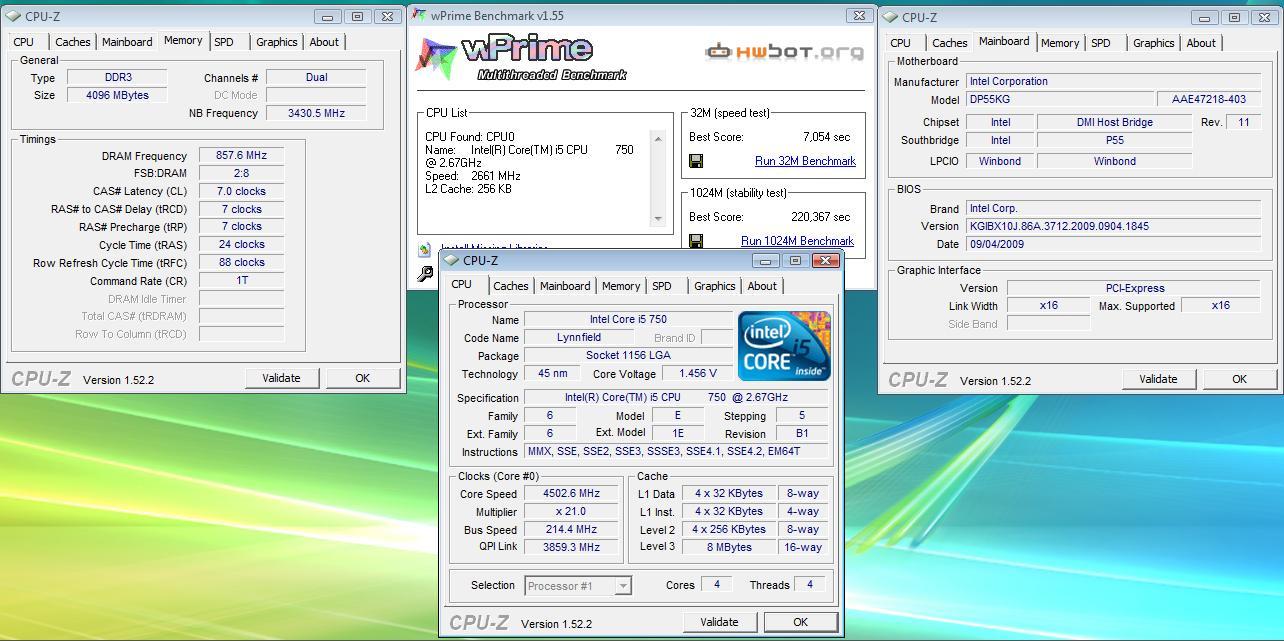Click the Package field Socket 1156 LGA

point(628,356)
